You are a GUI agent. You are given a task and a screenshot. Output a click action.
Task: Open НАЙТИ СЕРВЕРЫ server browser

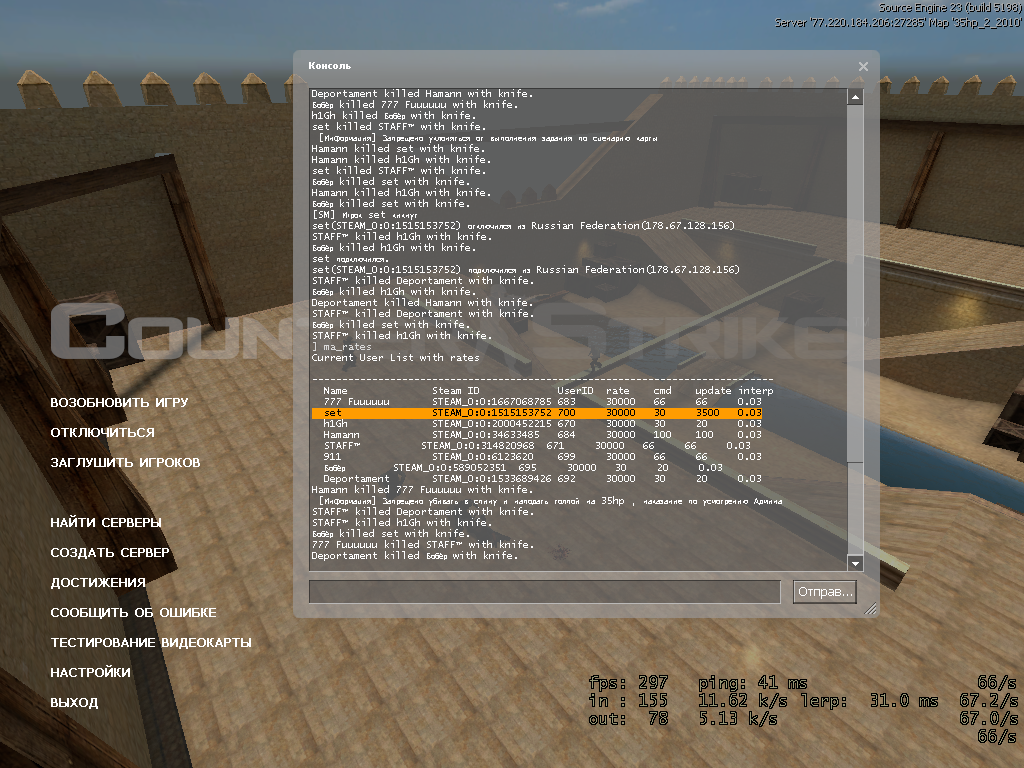tap(106, 522)
